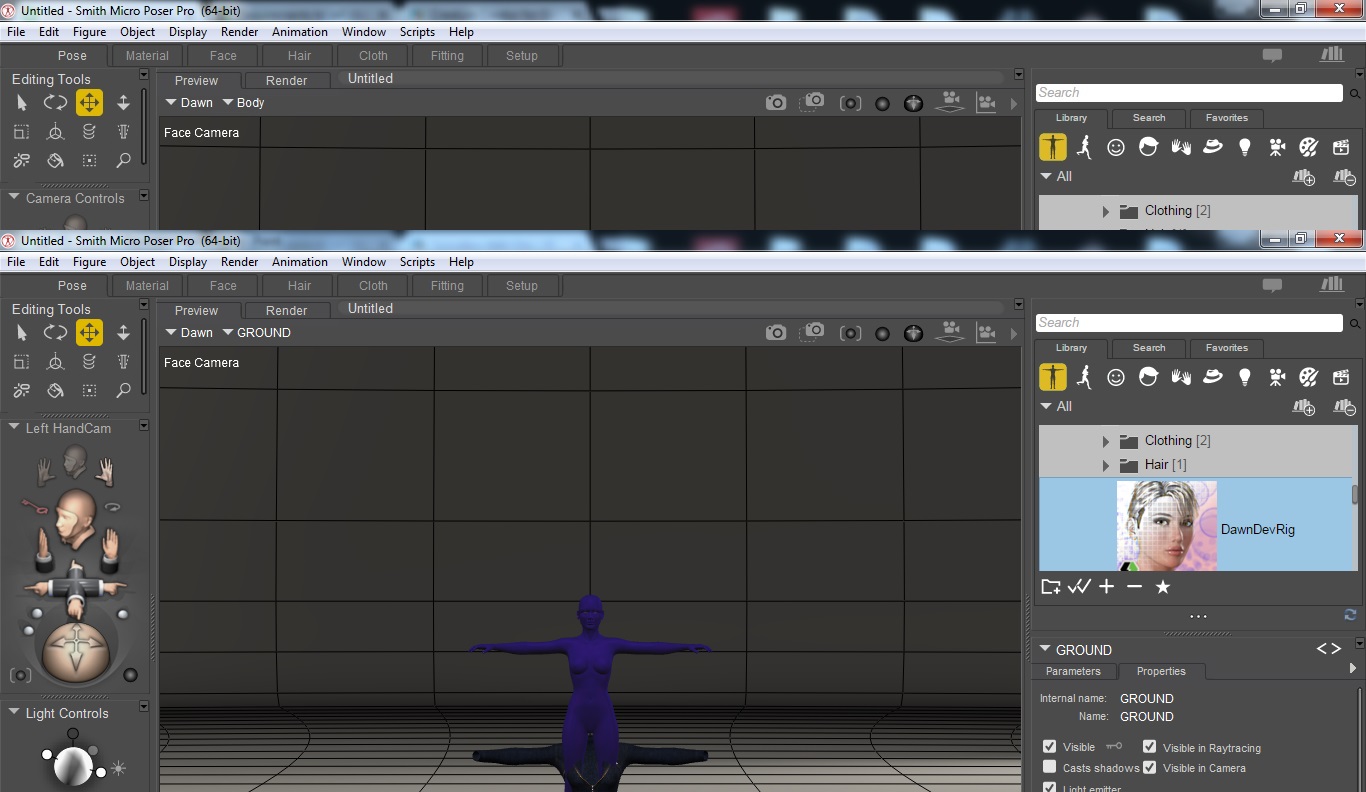Switch to the Parameters tab

tap(1073, 671)
